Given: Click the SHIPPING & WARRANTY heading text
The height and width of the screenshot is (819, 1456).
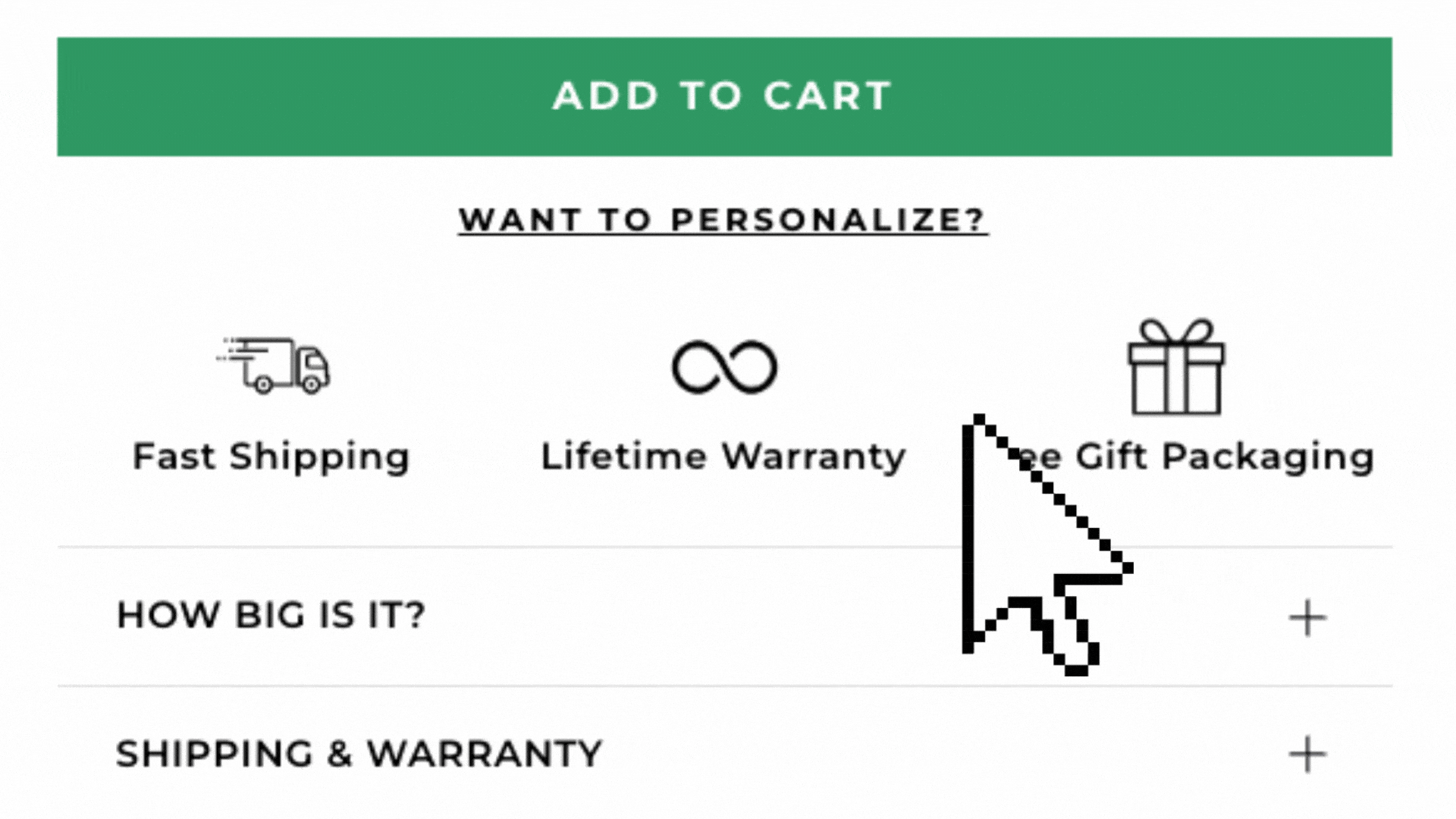Looking at the screenshot, I should click(x=359, y=754).
